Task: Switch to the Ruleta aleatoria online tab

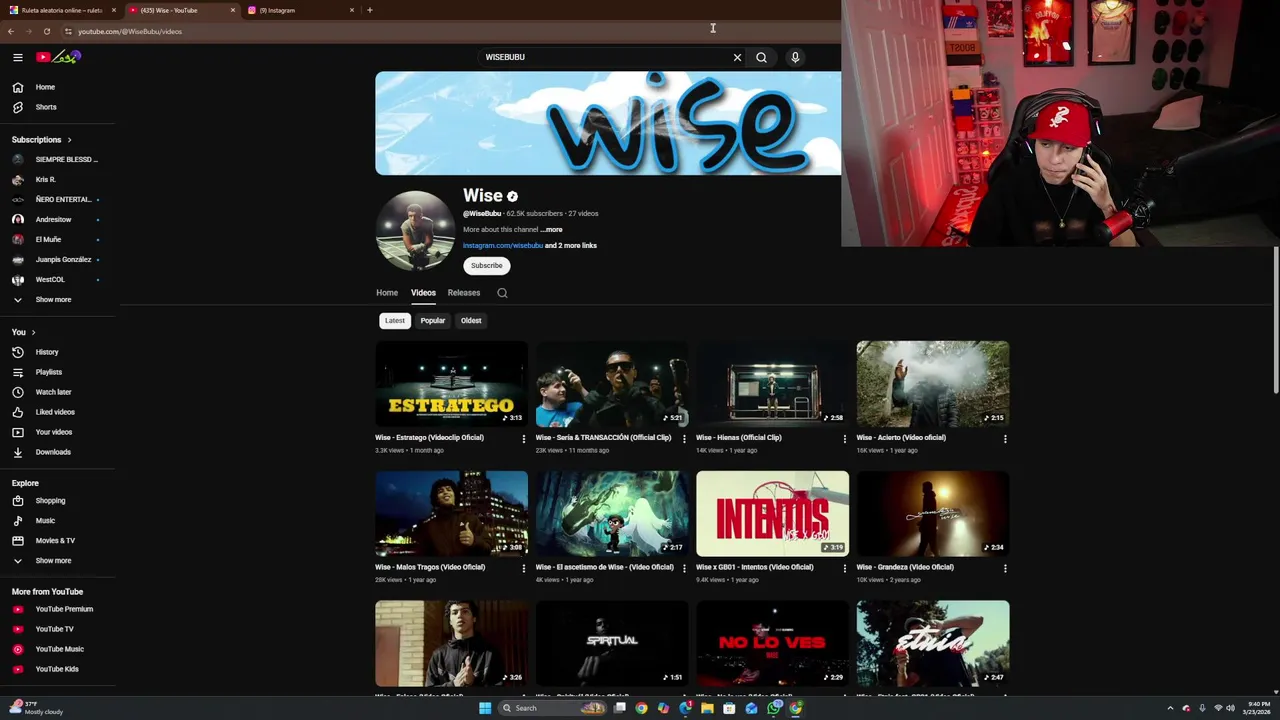Action: coord(60,10)
